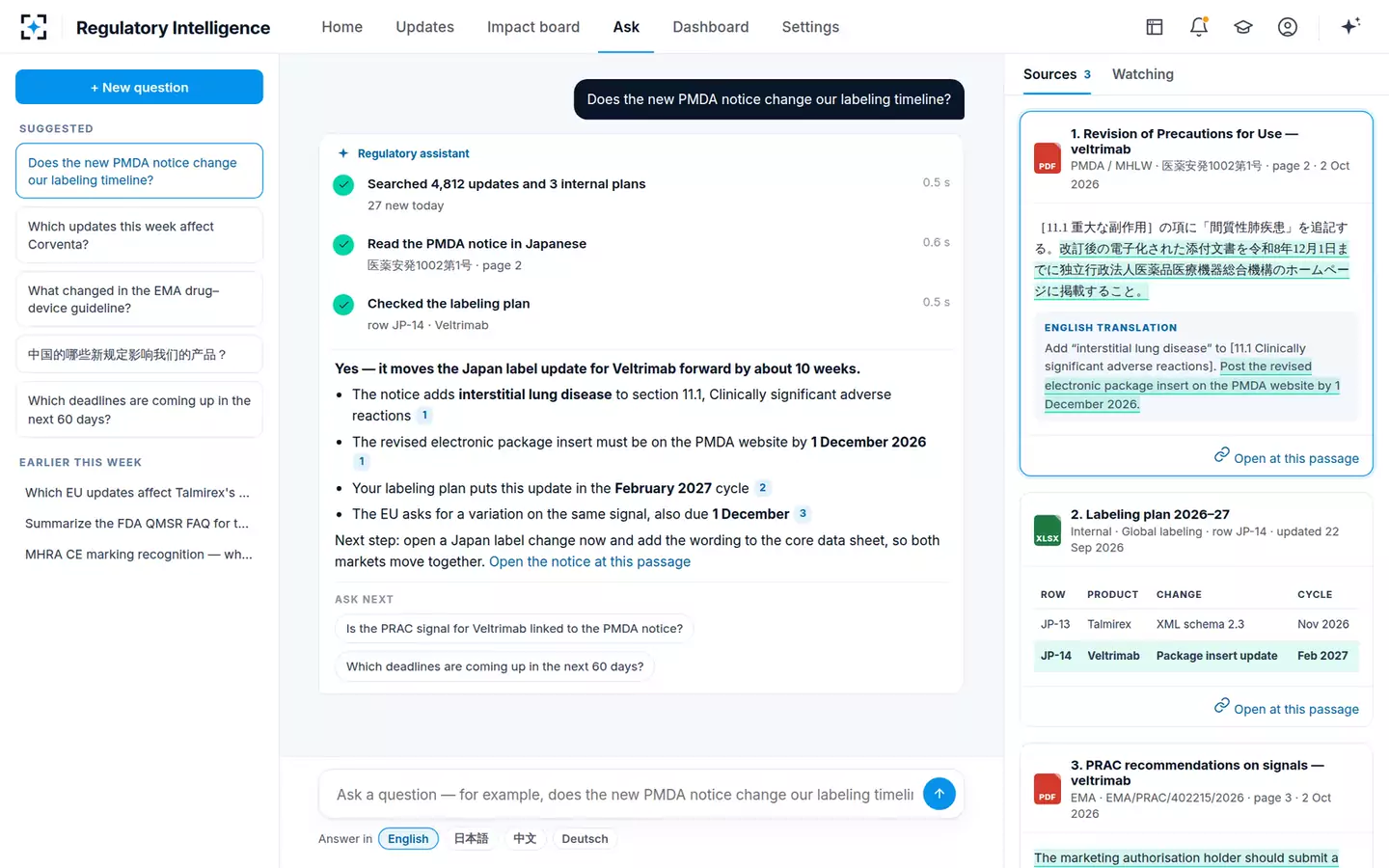Select 中文 answer language
The height and width of the screenshot is (868, 1389).
(x=525, y=839)
